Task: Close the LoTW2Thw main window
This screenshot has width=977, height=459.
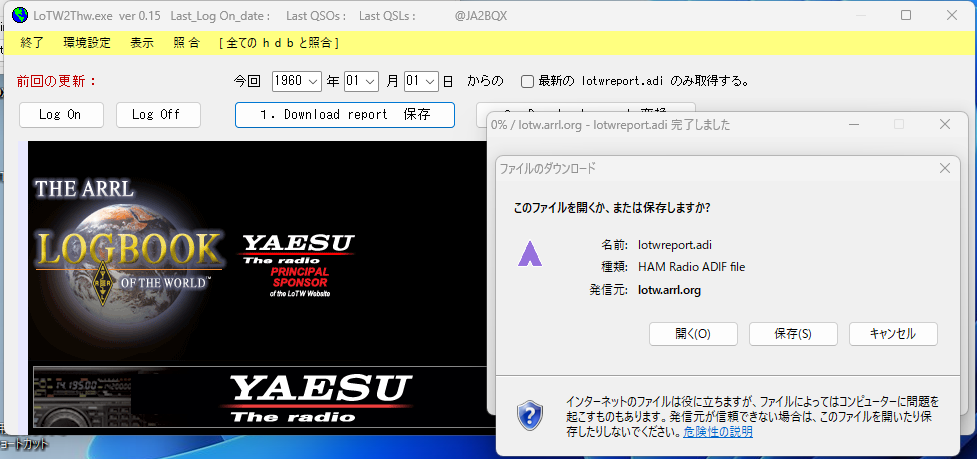Action: (x=951, y=16)
